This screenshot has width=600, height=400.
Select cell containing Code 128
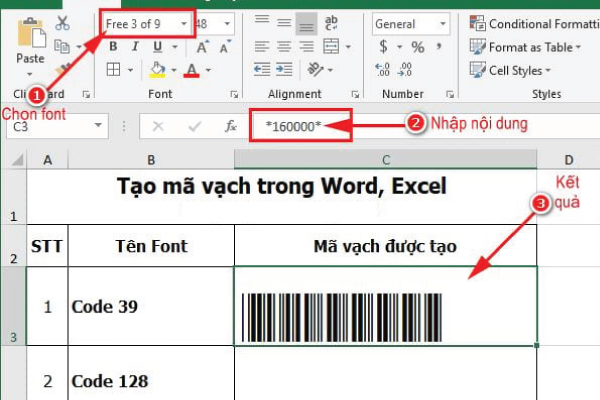click(151, 373)
